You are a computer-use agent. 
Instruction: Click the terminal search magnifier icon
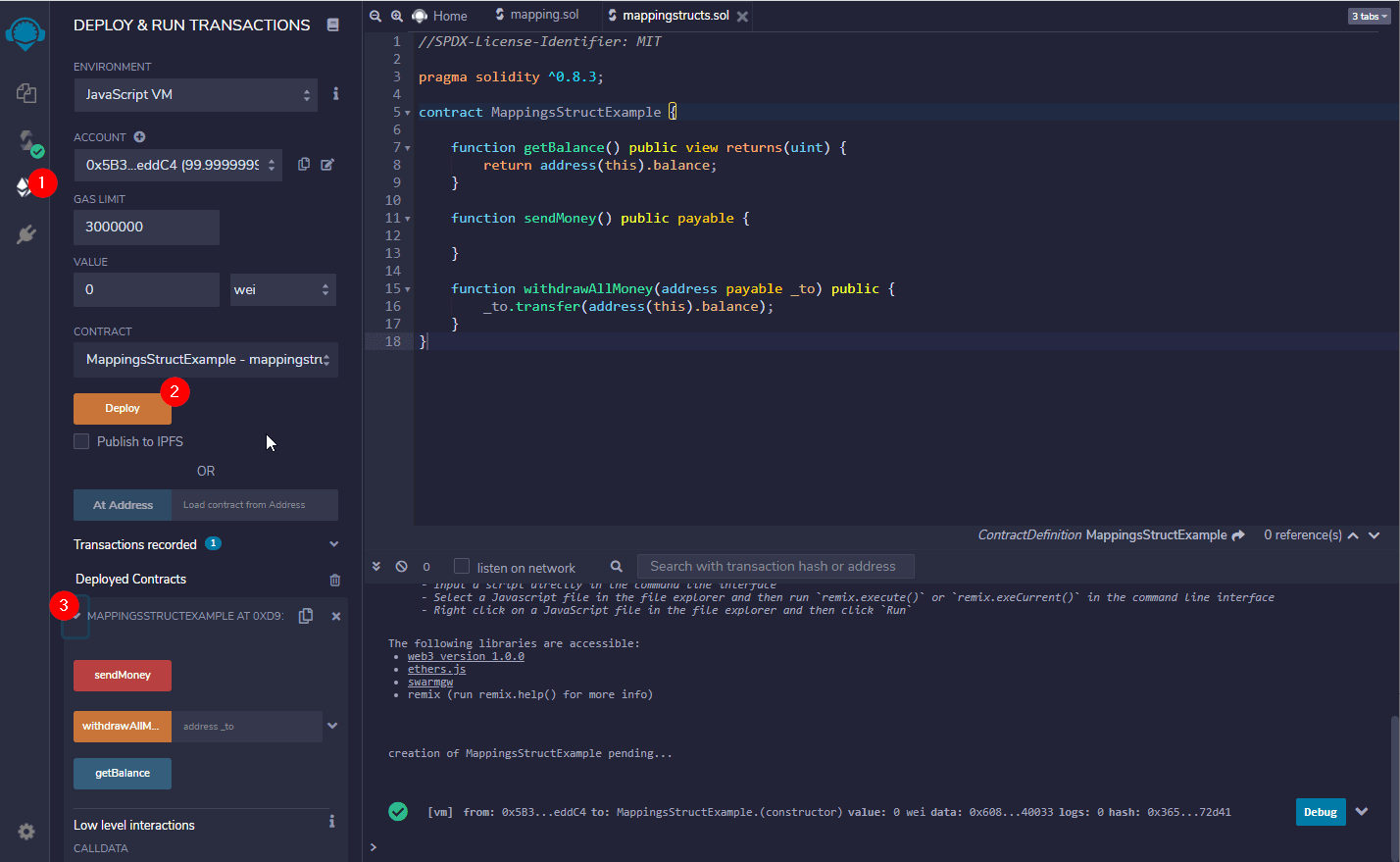click(617, 567)
